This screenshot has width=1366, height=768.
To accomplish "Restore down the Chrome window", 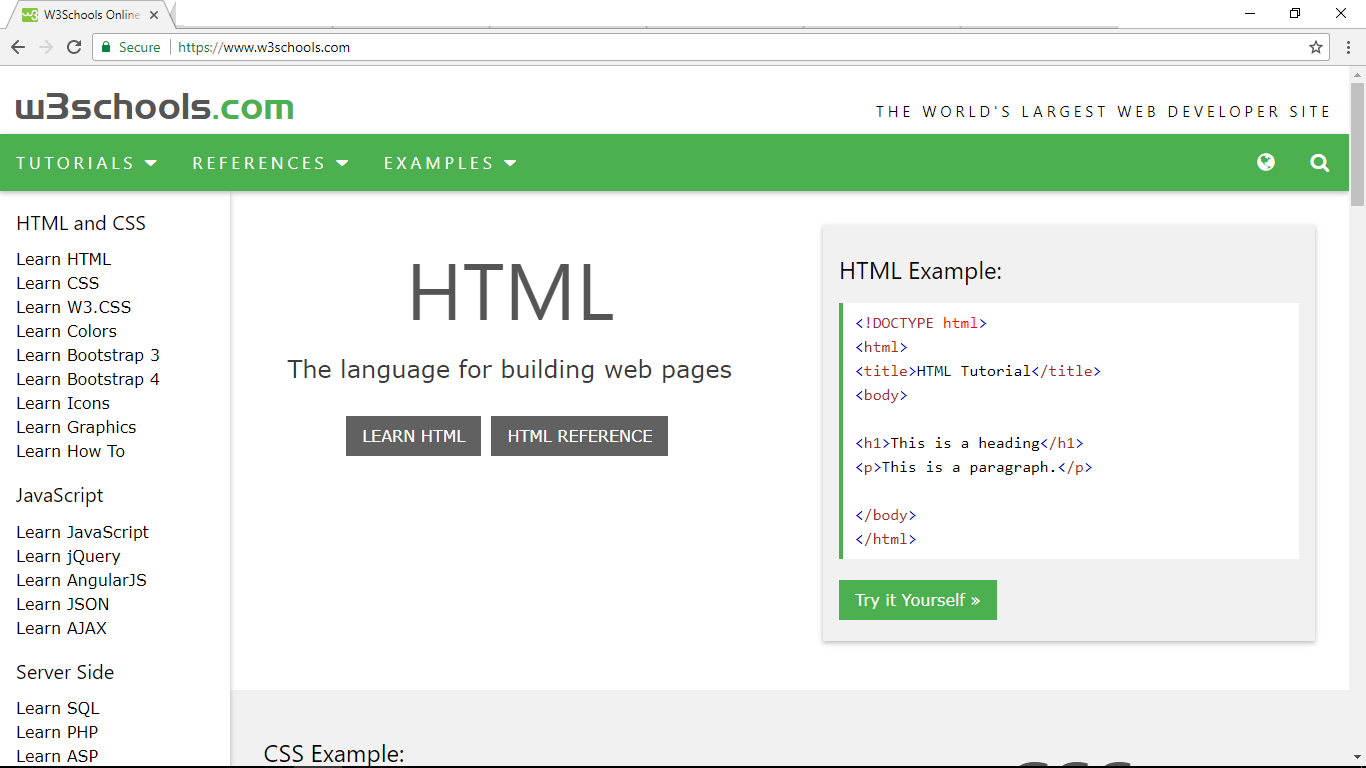I will coord(1296,13).
